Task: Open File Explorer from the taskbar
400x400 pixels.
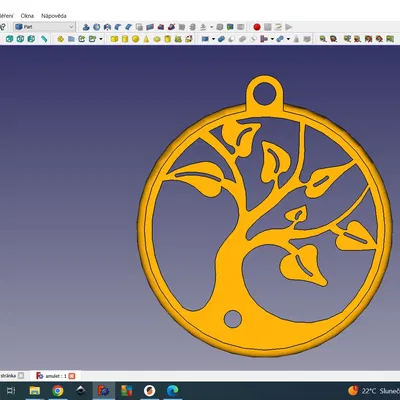Action: click(35, 390)
